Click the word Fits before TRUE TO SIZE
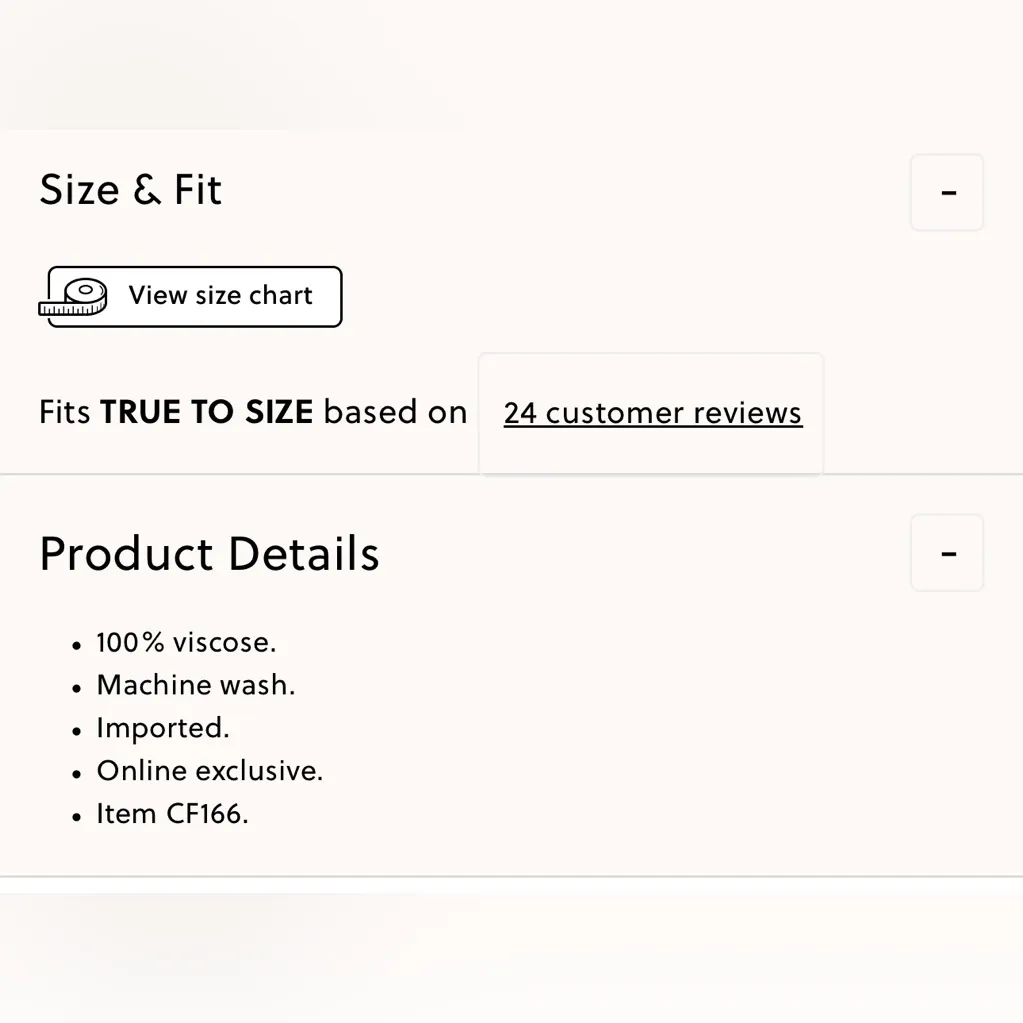1023x1023 pixels. click(65, 412)
